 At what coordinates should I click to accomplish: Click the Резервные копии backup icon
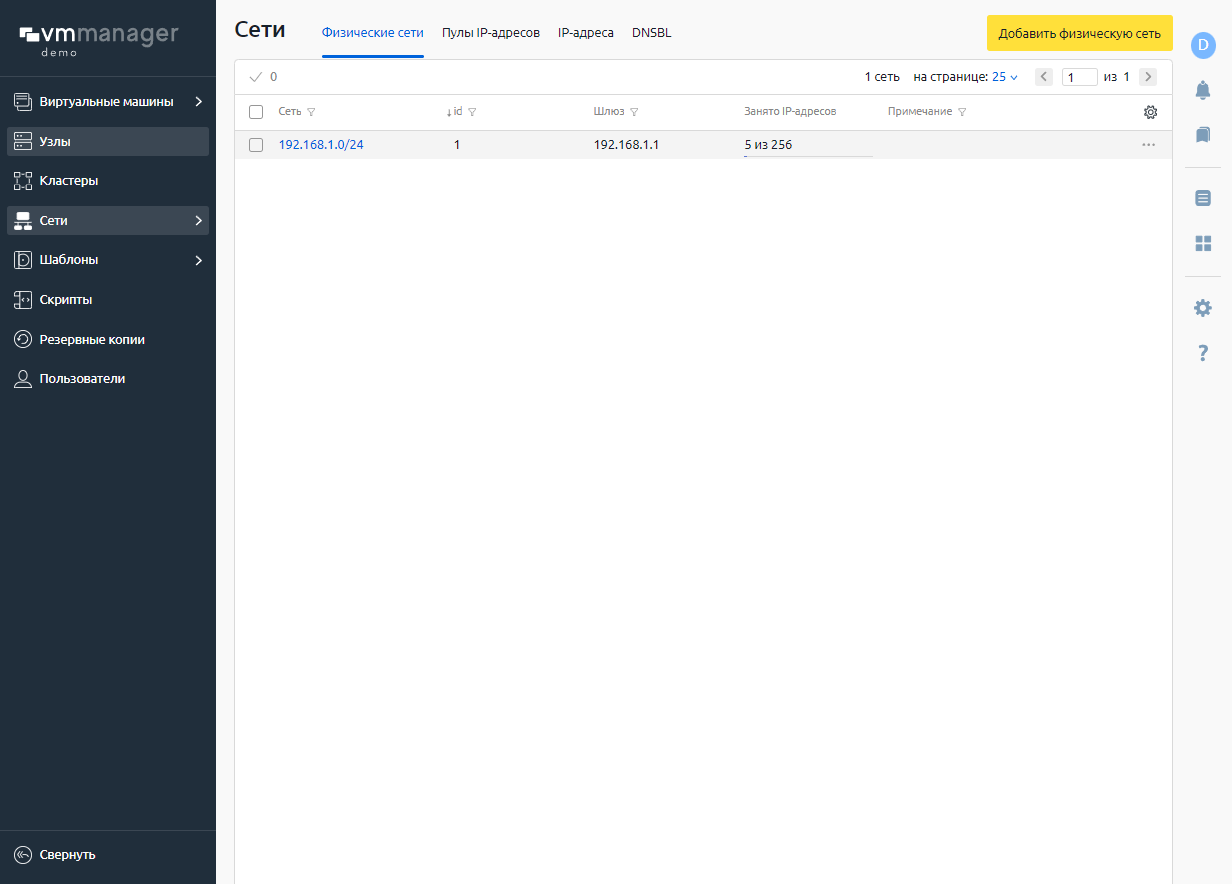coord(23,339)
